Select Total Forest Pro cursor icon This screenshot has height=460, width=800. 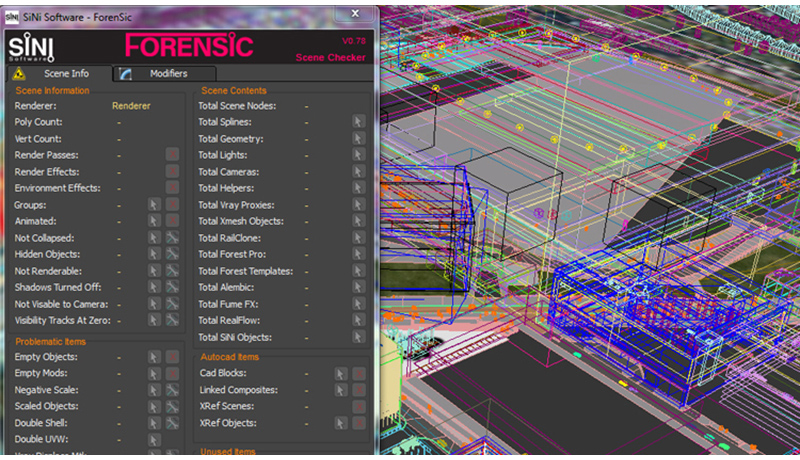click(x=358, y=254)
